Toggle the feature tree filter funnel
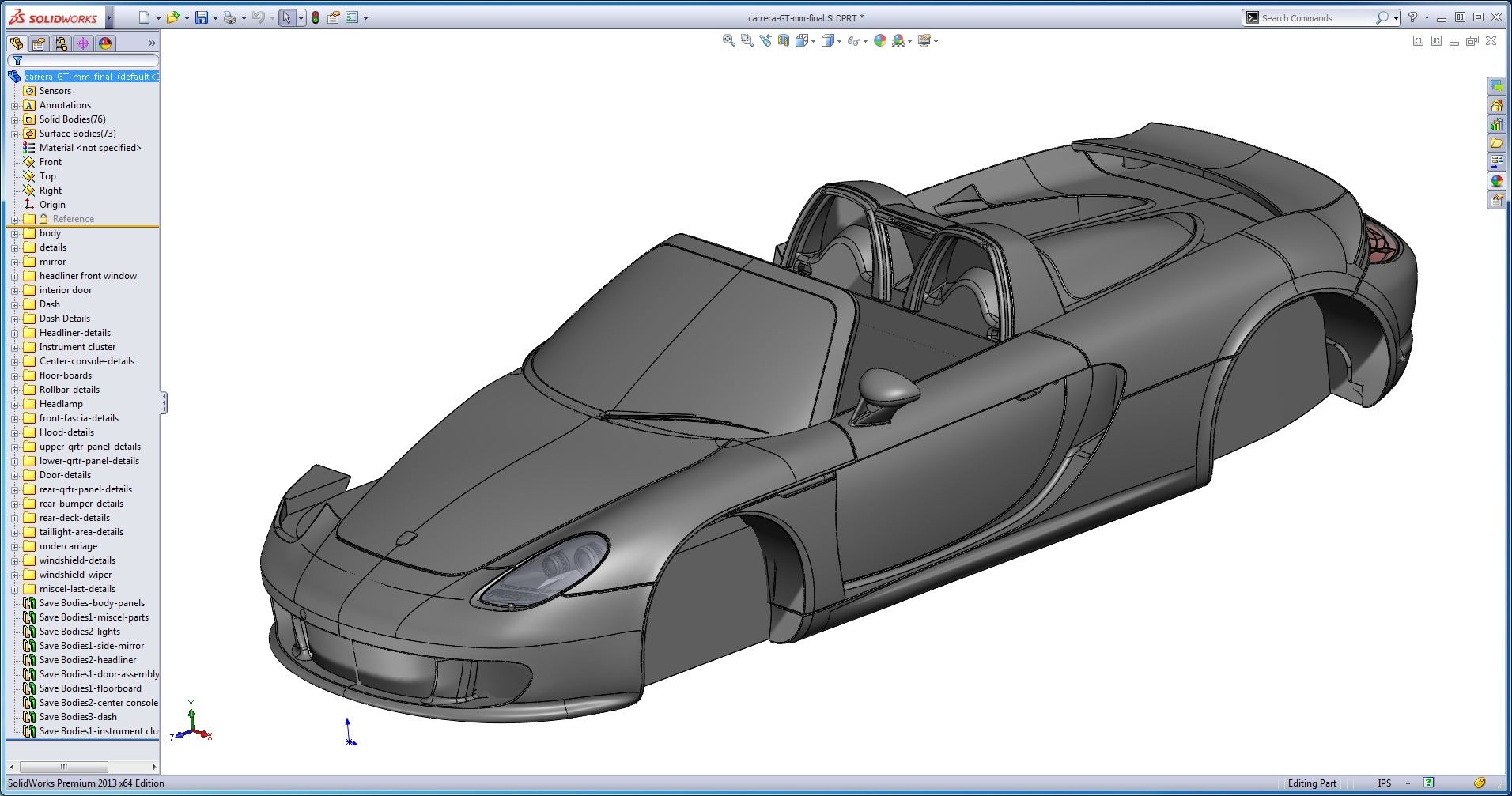 (17, 61)
